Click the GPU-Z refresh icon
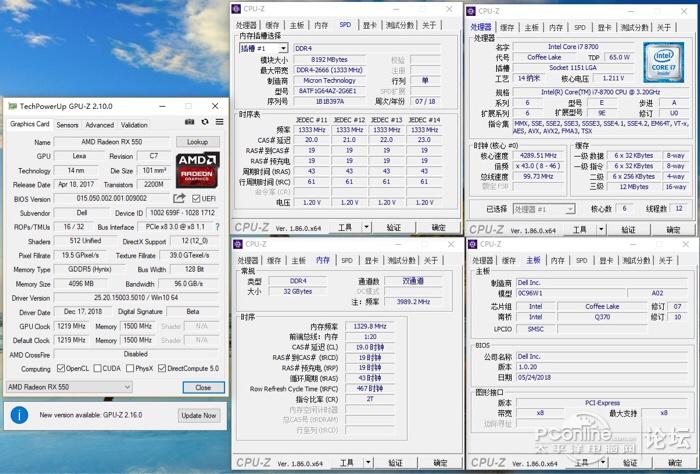 pyautogui.click(x=205, y=122)
